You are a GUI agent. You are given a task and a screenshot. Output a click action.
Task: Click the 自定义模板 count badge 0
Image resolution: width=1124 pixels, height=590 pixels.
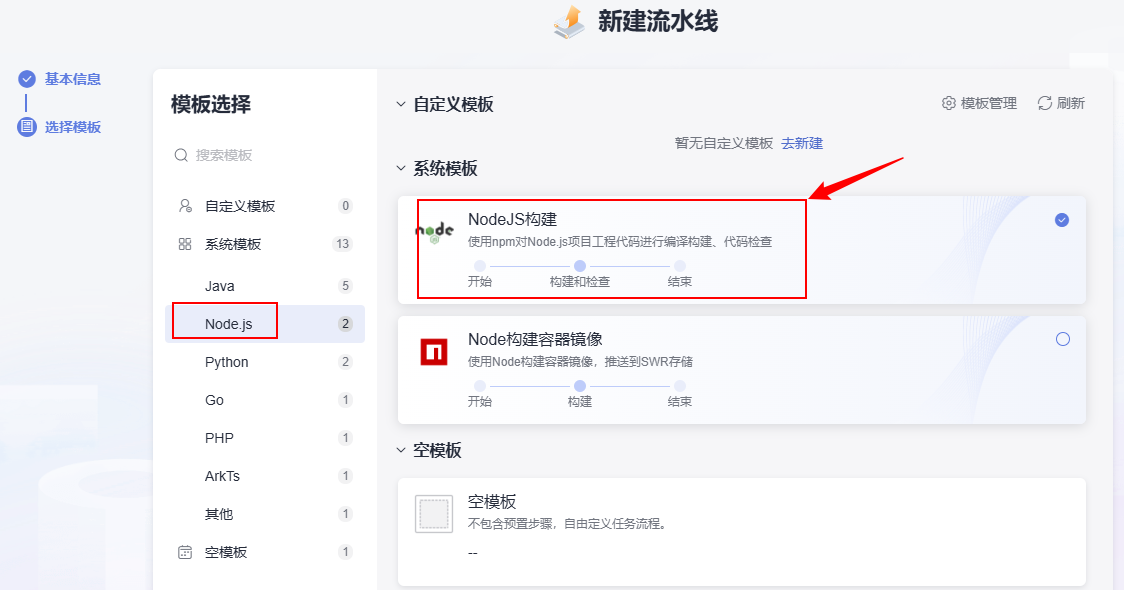point(345,206)
